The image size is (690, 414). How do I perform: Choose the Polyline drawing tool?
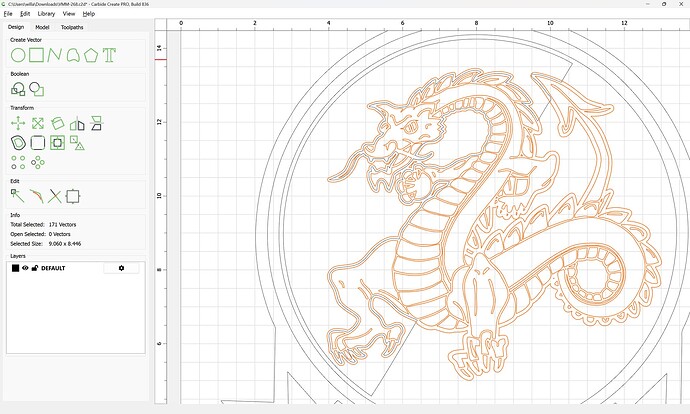pyautogui.click(x=55, y=55)
